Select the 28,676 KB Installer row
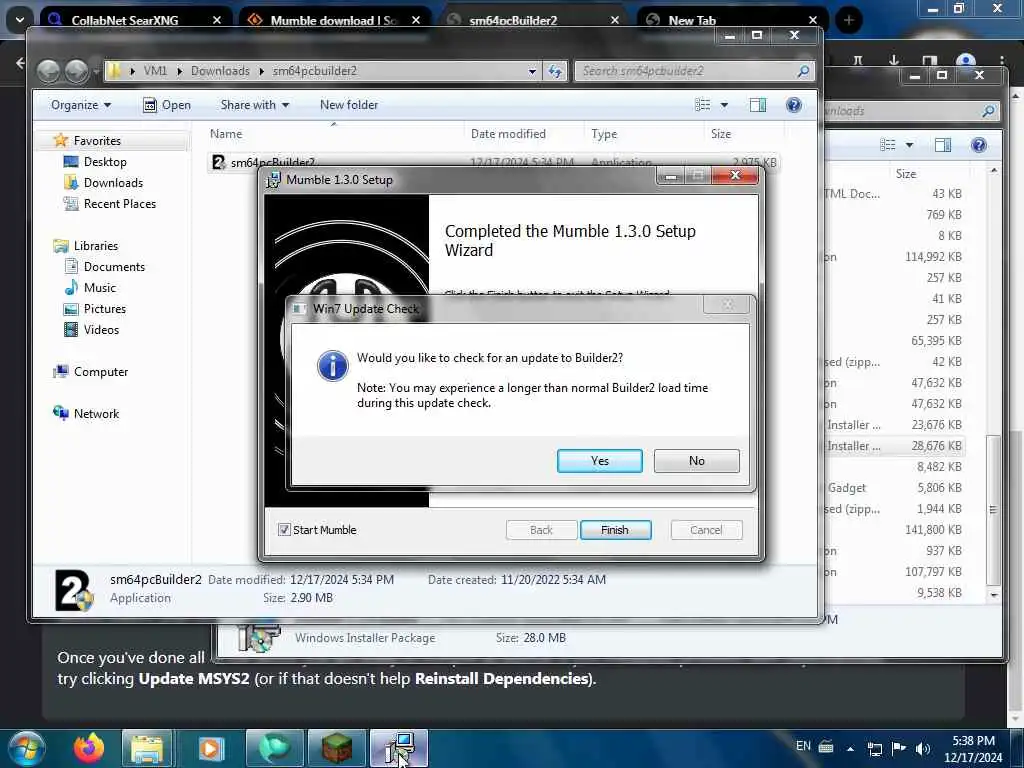The image size is (1024, 768). tap(895, 445)
